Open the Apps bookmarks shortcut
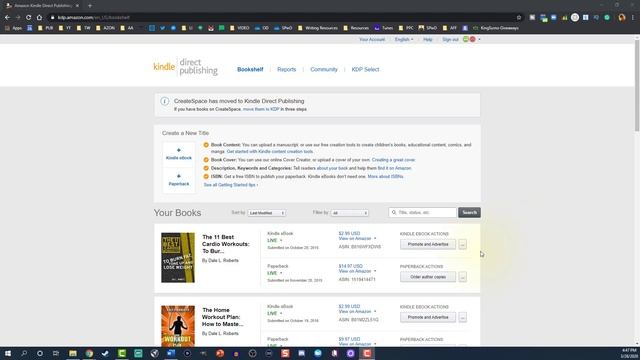Viewport: 640px width, 360px height. pos(13,28)
